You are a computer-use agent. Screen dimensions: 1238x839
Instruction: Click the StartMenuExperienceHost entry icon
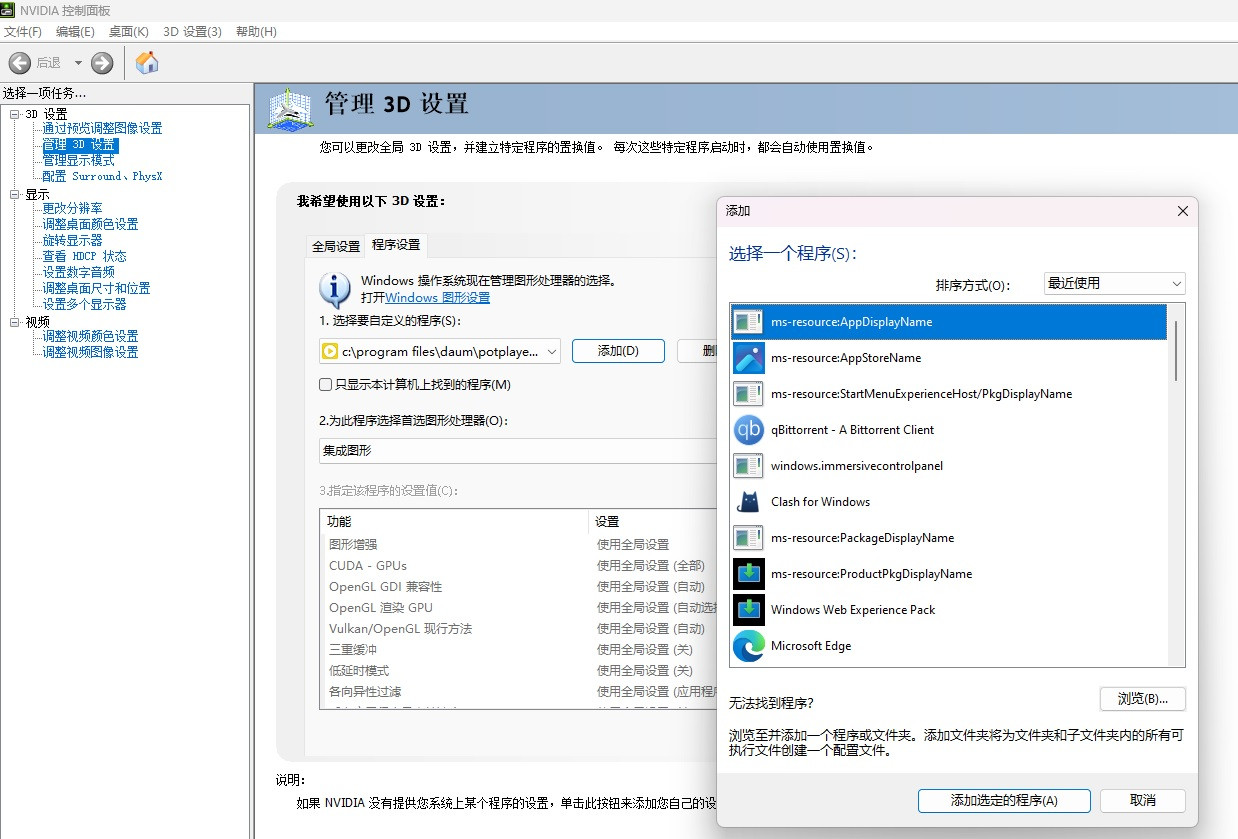point(749,394)
